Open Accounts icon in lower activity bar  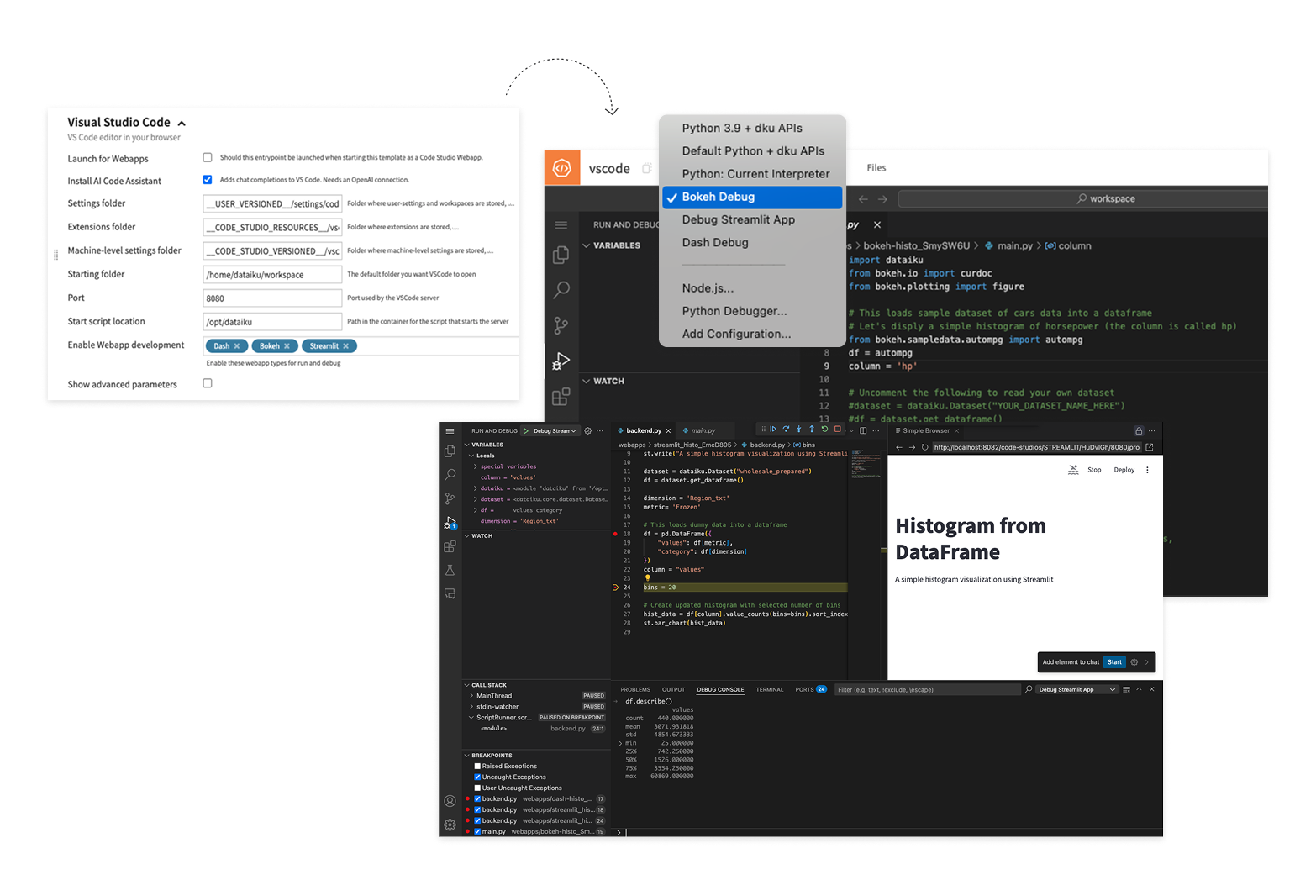tap(450, 801)
